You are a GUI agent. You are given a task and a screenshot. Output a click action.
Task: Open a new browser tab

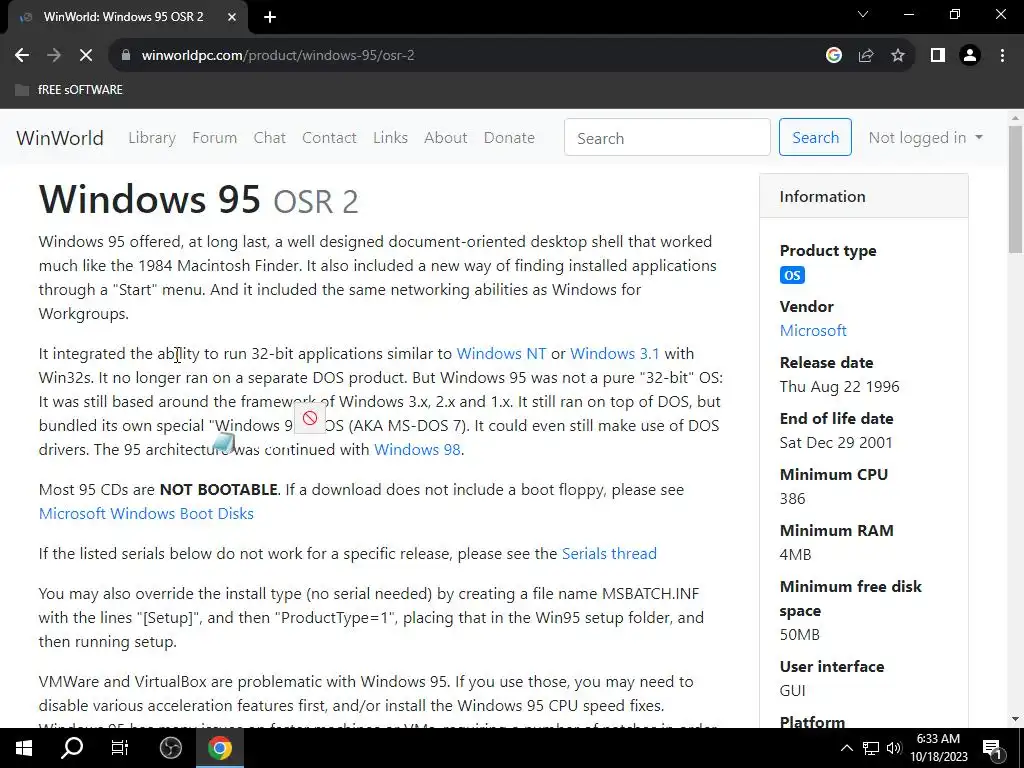click(270, 17)
